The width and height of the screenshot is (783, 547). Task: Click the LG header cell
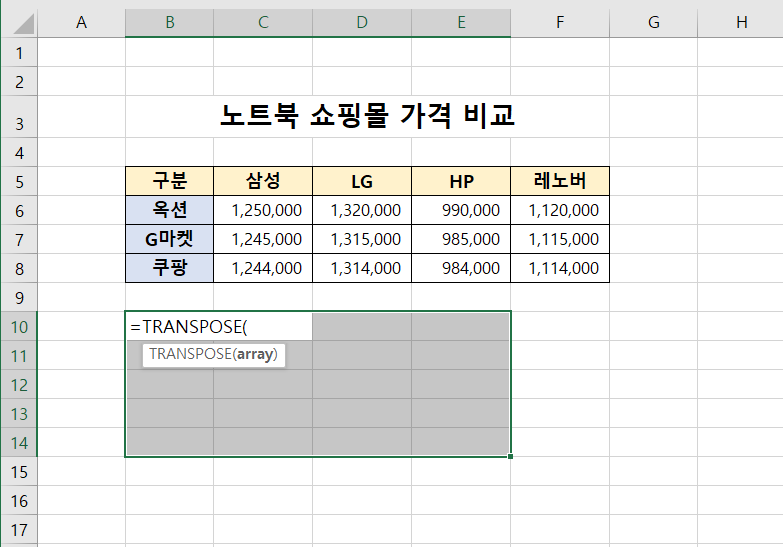(x=362, y=181)
